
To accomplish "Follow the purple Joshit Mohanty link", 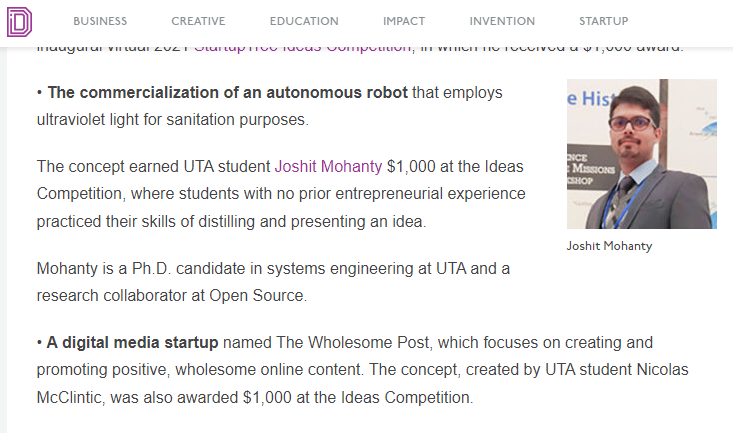I will [328, 165].
